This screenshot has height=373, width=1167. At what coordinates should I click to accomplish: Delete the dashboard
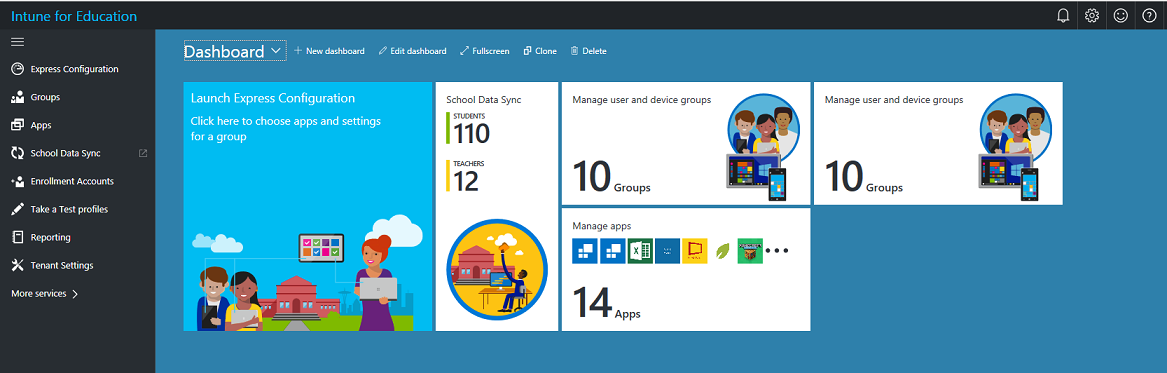[588, 51]
